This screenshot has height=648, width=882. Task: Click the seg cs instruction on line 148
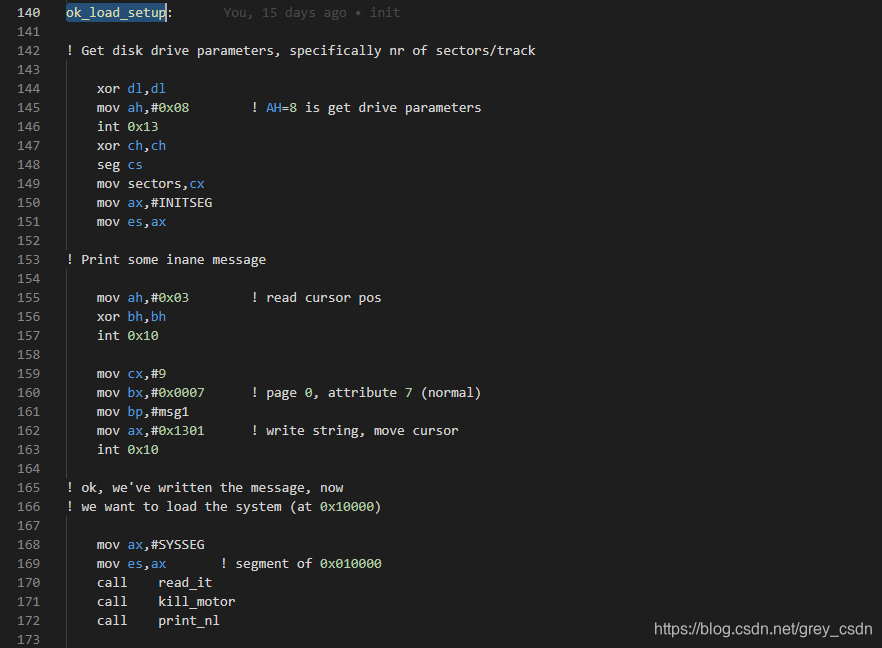pyautogui.click(x=118, y=164)
